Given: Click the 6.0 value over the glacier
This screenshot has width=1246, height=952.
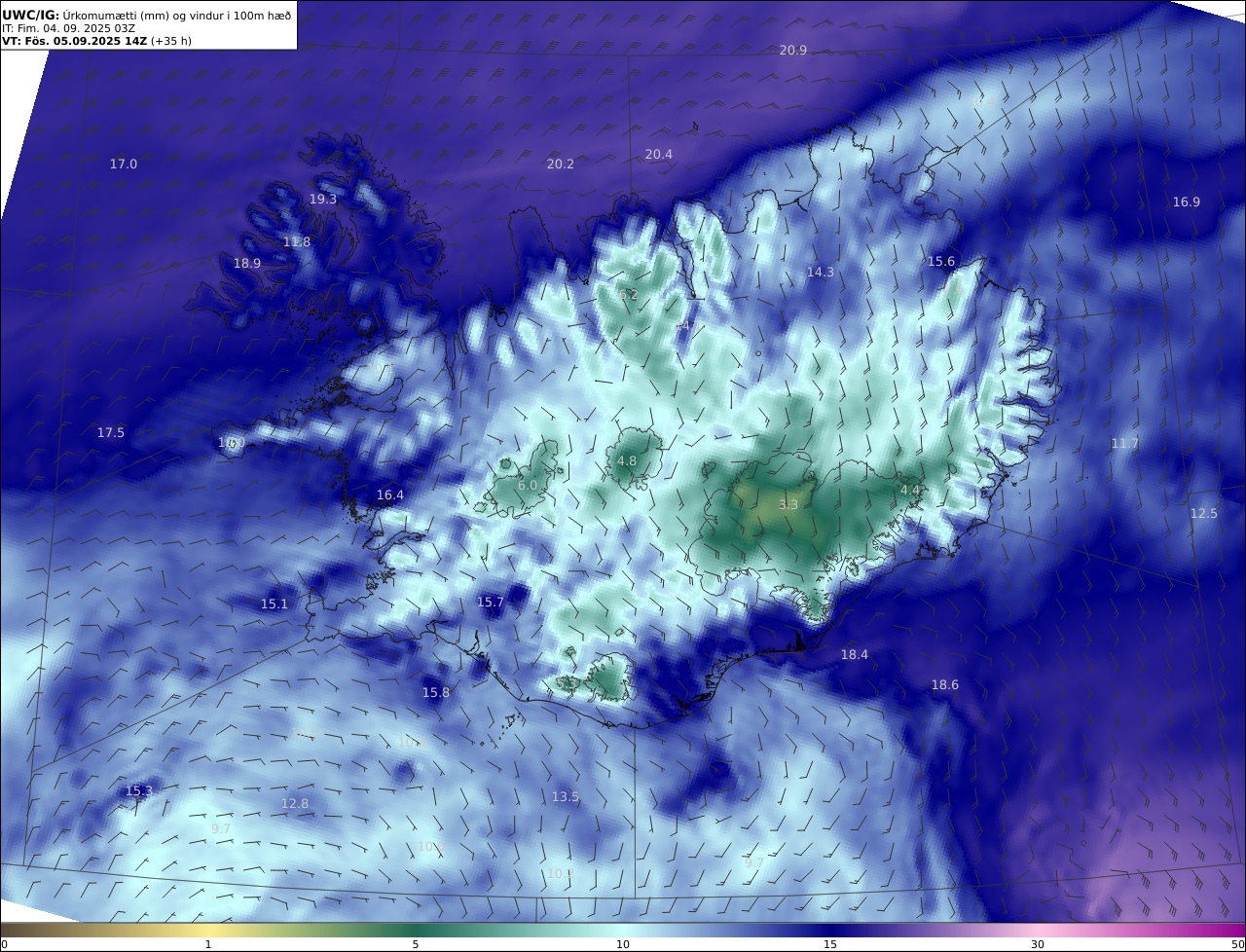Looking at the screenshot, I should click(x=528, y=486).
